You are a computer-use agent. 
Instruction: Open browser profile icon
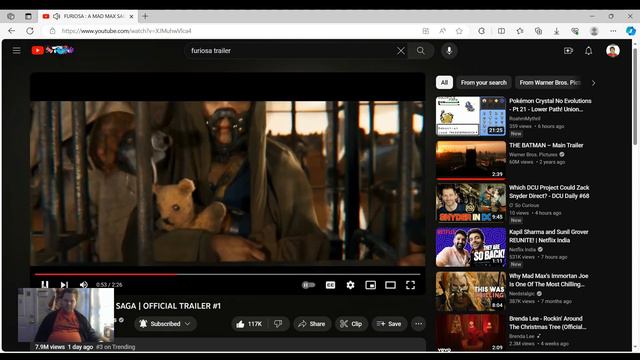pyautogui.click(x=594, y=31)
